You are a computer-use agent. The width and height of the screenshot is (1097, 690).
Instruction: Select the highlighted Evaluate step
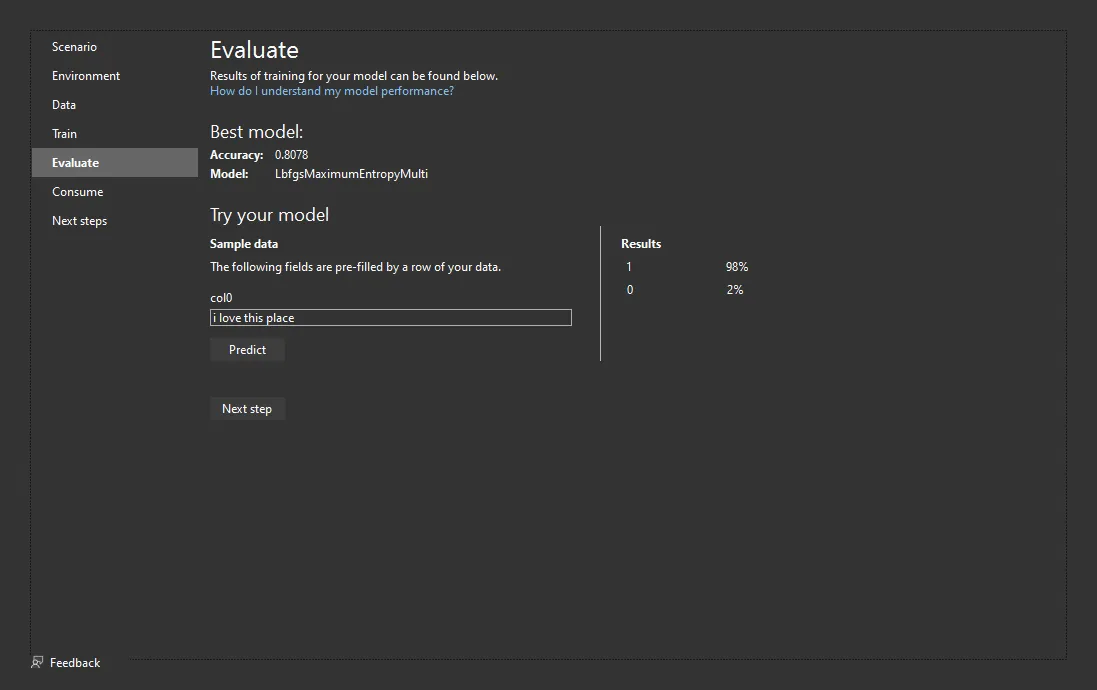tap(76, 163)
